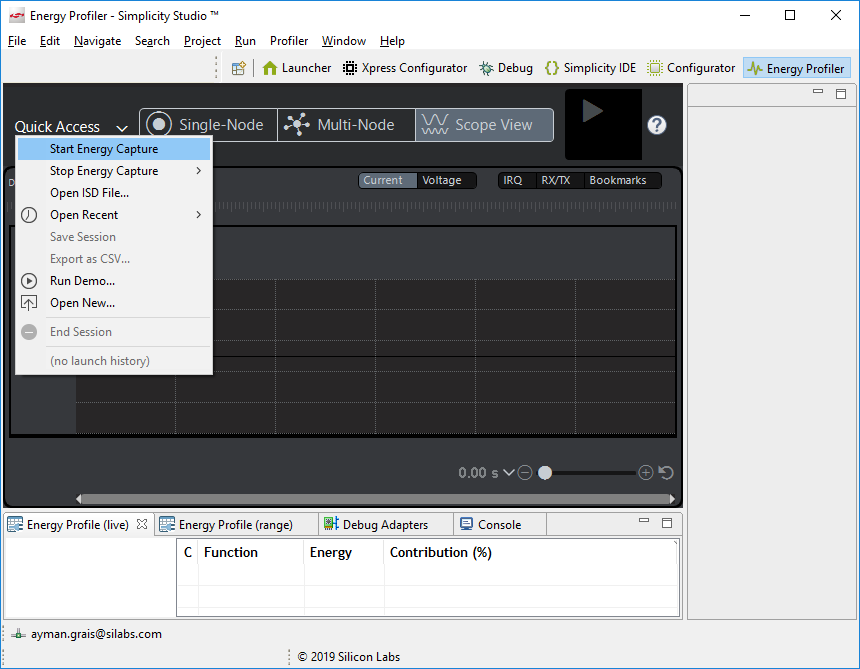
Task: Open the help question mark icon
Action: (657, 125)
